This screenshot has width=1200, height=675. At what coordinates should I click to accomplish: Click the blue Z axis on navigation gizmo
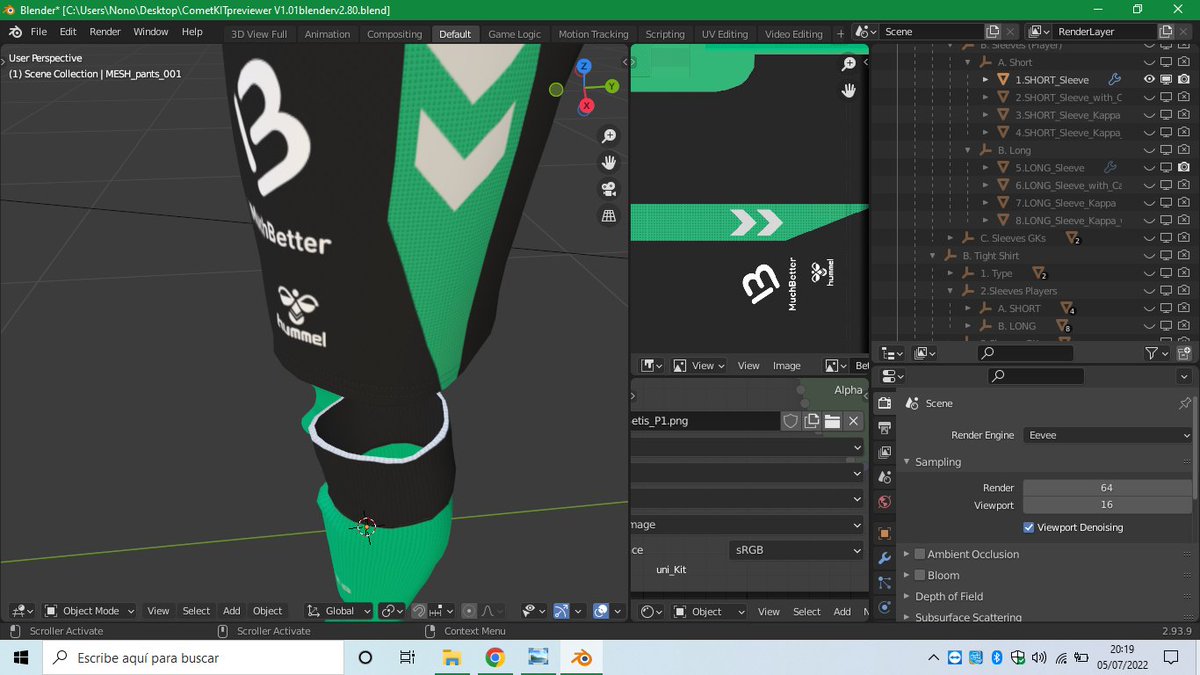pyautogui.click(x=585, y=66)
